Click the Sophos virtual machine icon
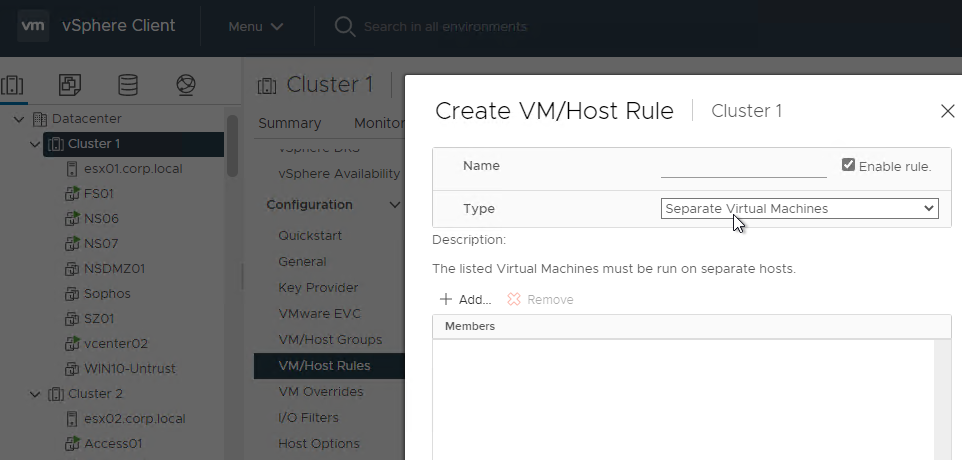Screen dimensions: 962x460 pos(72,294)
